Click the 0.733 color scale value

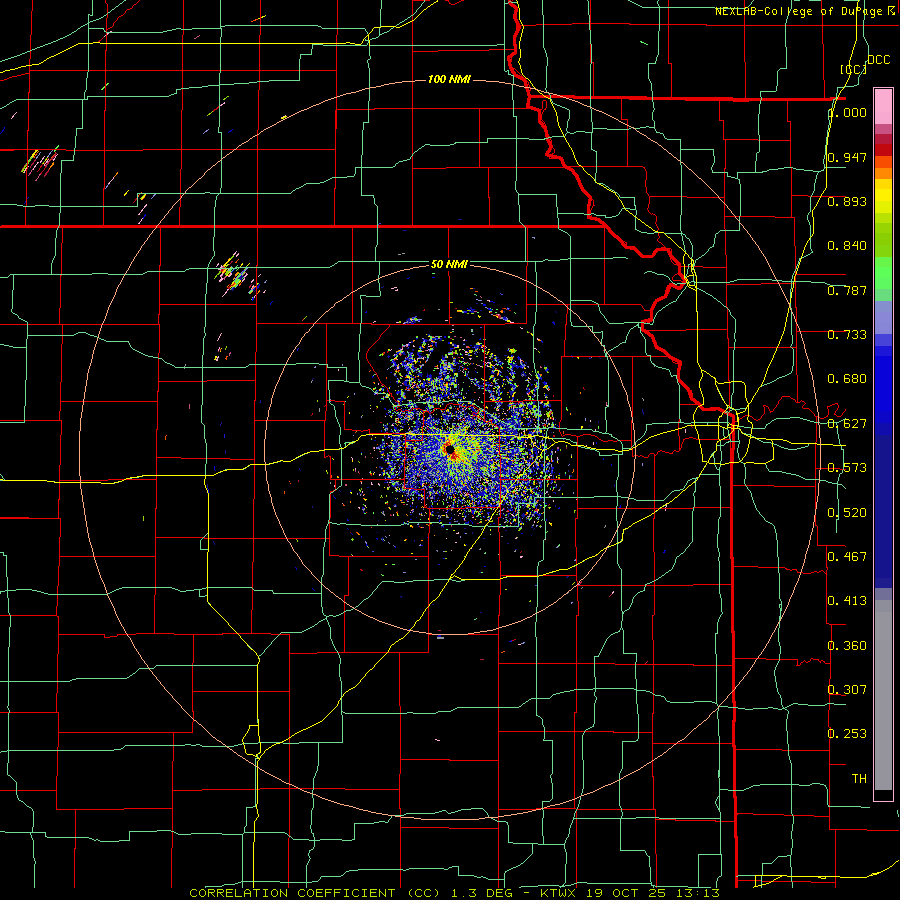click(x=847, y=335)
